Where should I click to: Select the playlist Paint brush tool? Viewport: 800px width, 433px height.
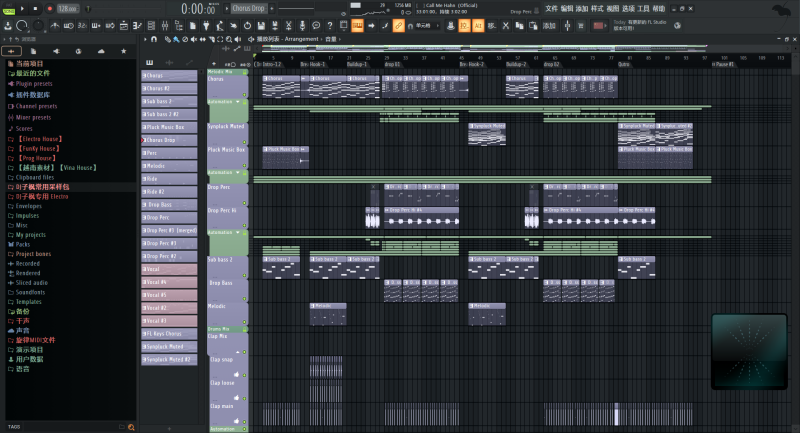[x=176, y=39]
